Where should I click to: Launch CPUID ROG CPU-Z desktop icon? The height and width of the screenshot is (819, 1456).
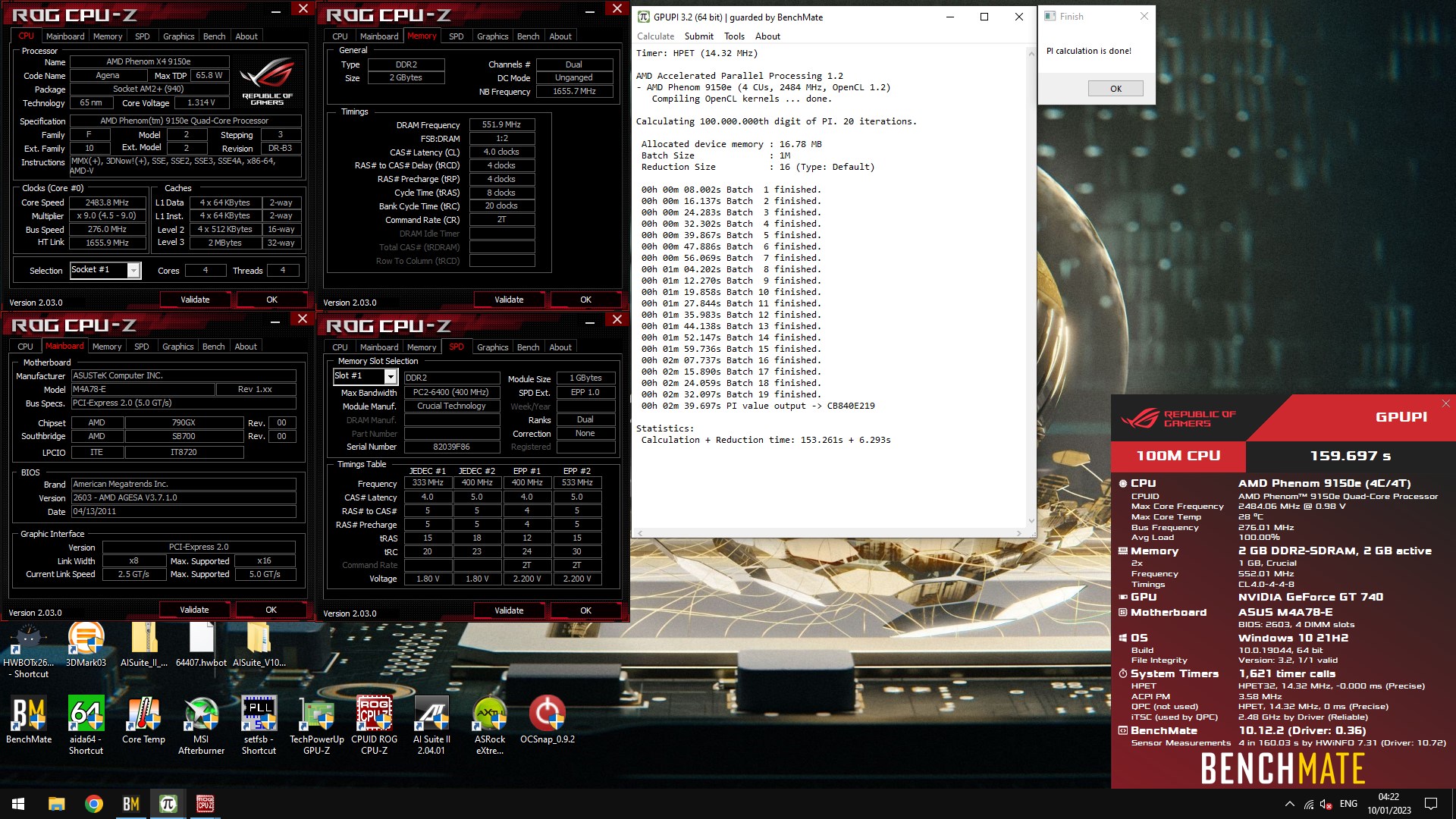[374, 726]
